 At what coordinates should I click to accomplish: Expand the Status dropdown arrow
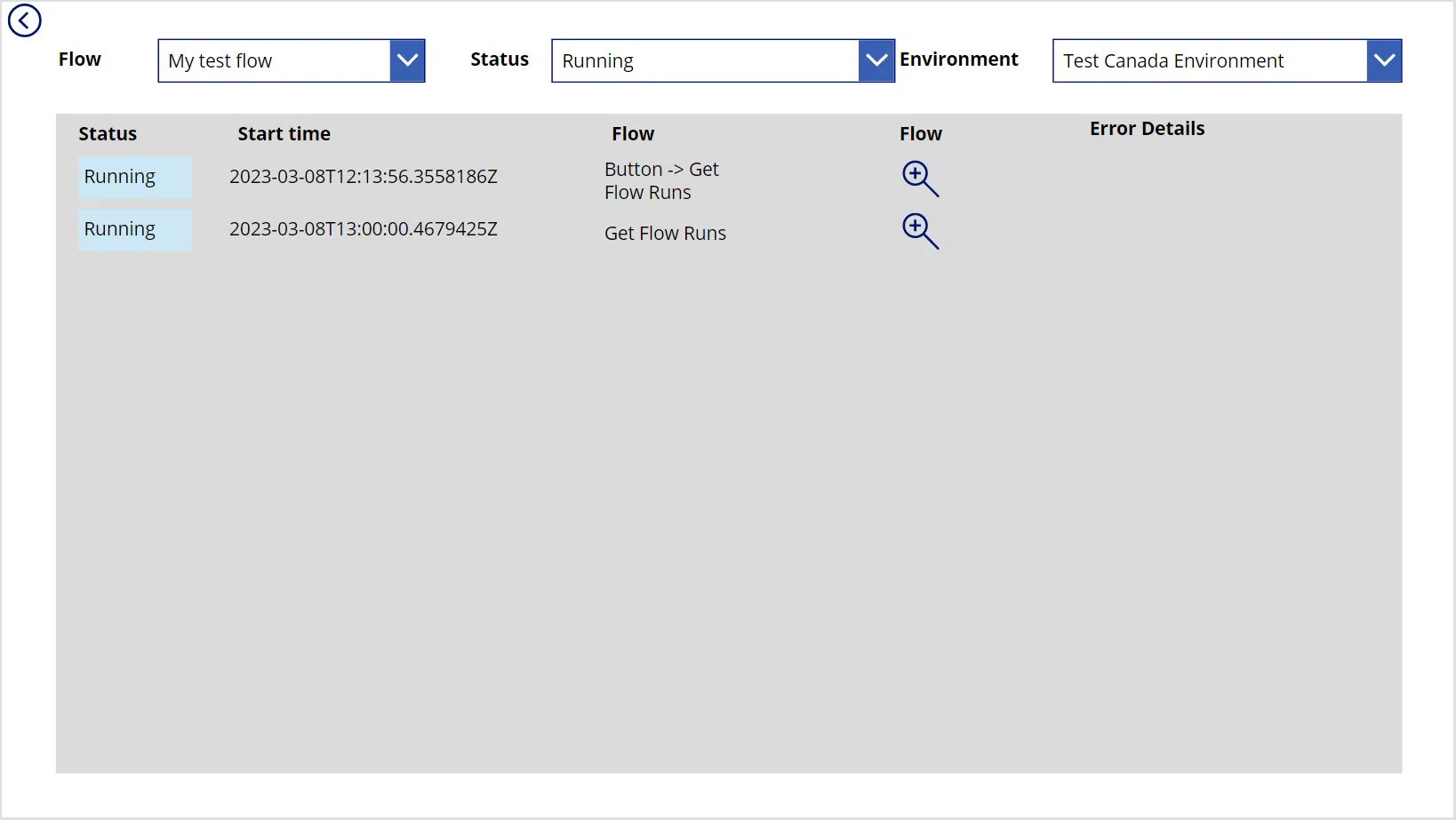[x=876, y=60]
